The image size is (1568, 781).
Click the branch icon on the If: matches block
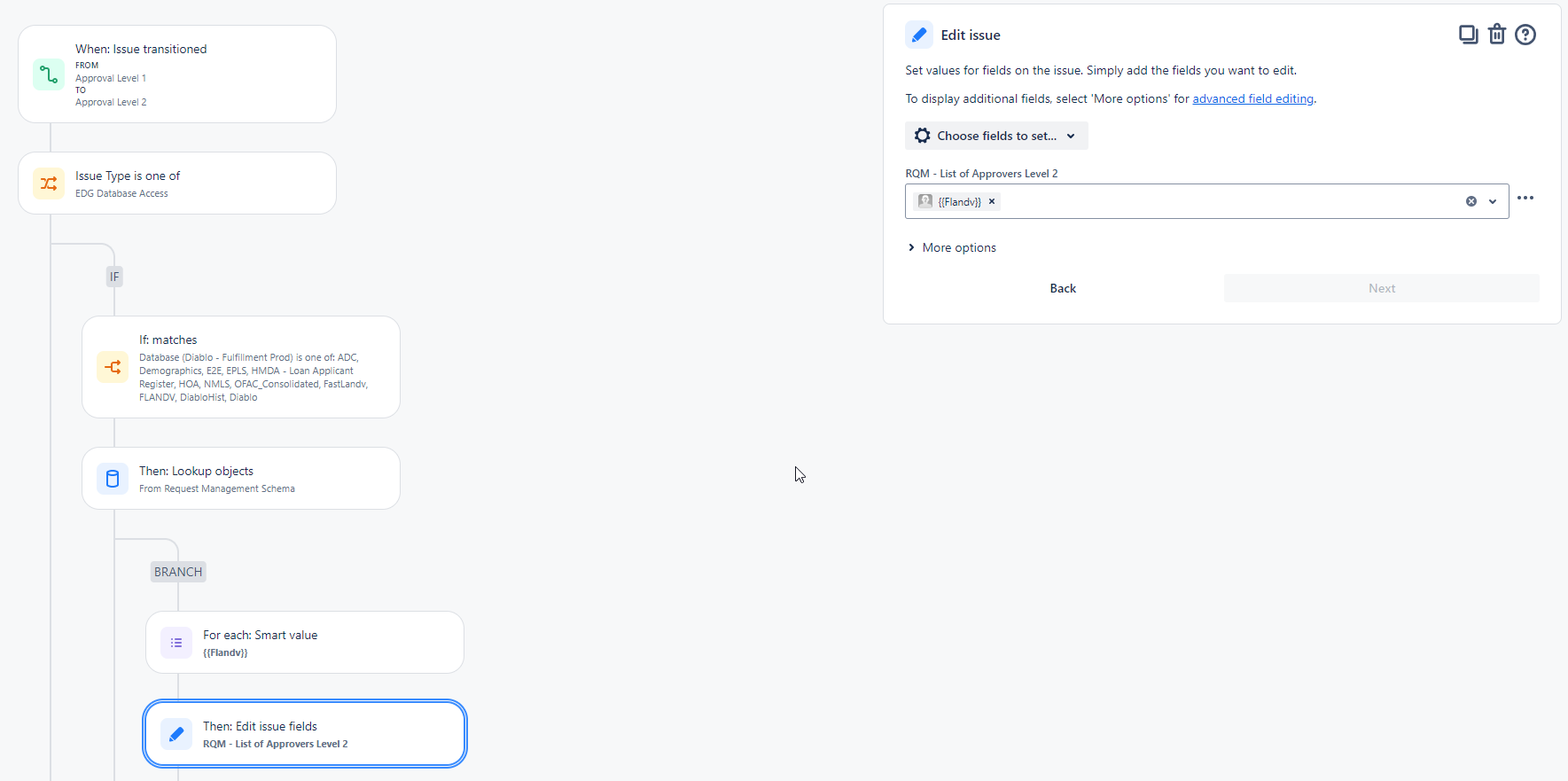(113, 366)
